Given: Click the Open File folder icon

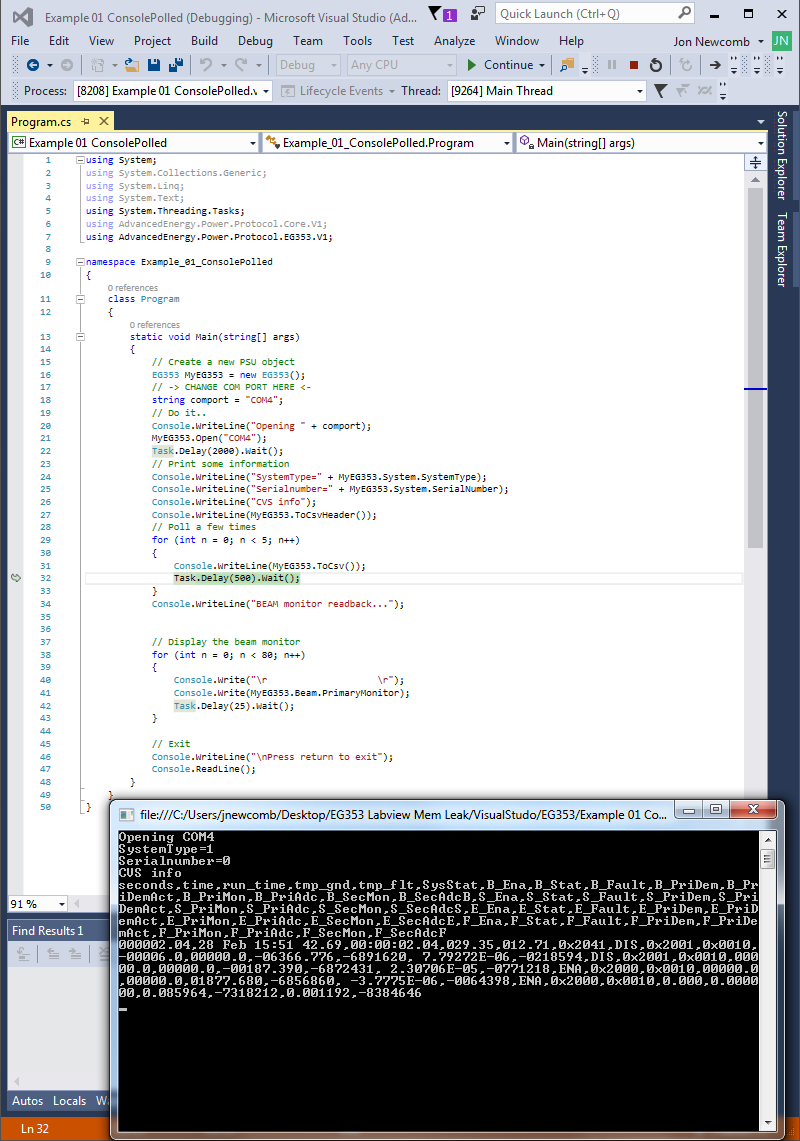Looking at the screenshot, I should [132, 65].
